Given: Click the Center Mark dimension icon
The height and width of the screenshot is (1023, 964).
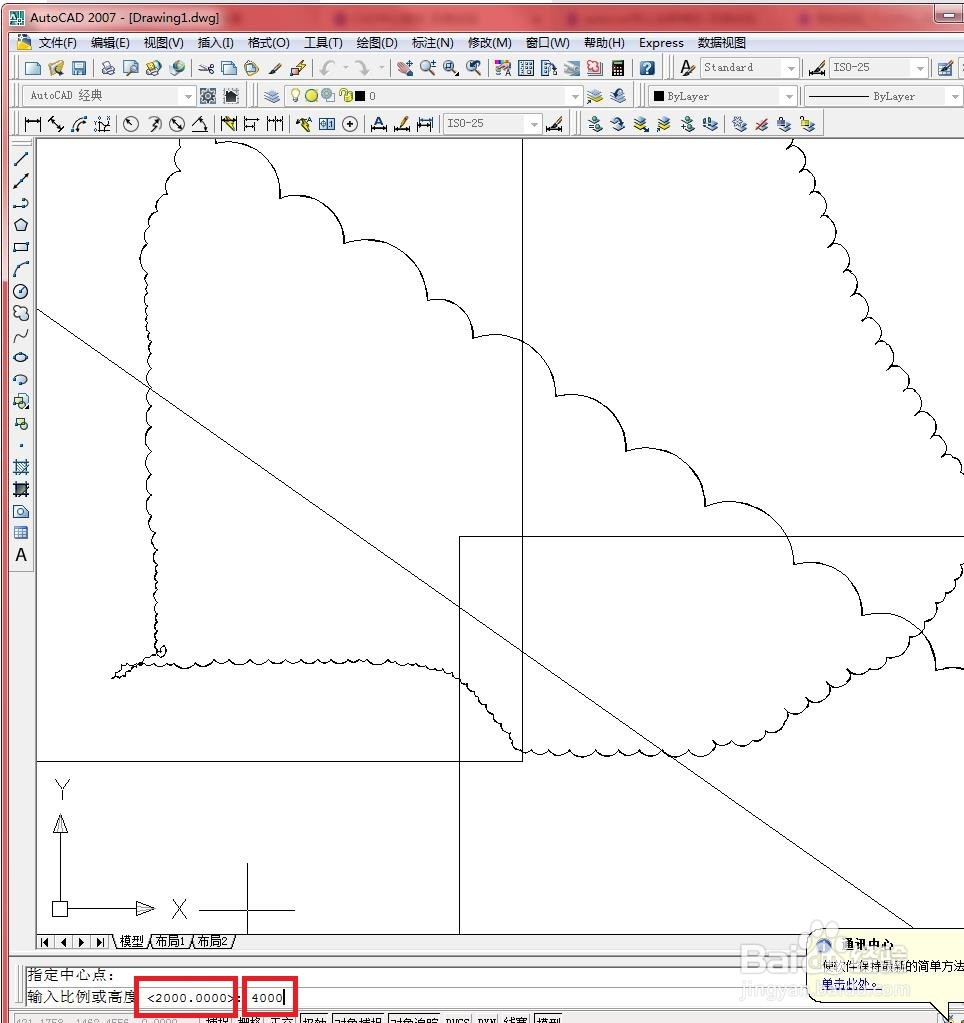Looking at the screenshot, I should click(350, 123).
